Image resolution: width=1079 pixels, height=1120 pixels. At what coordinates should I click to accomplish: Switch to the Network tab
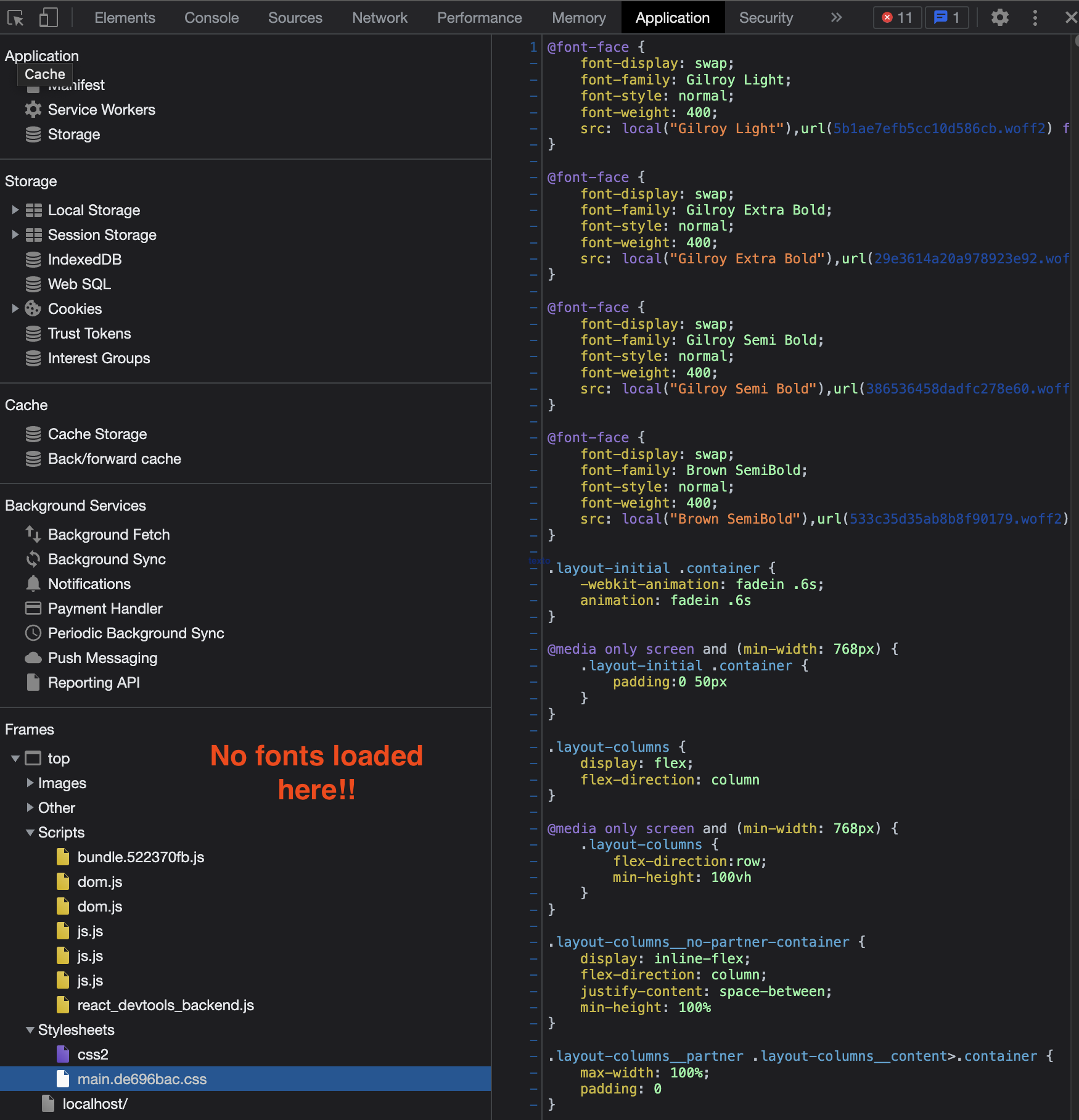[380, 17]
